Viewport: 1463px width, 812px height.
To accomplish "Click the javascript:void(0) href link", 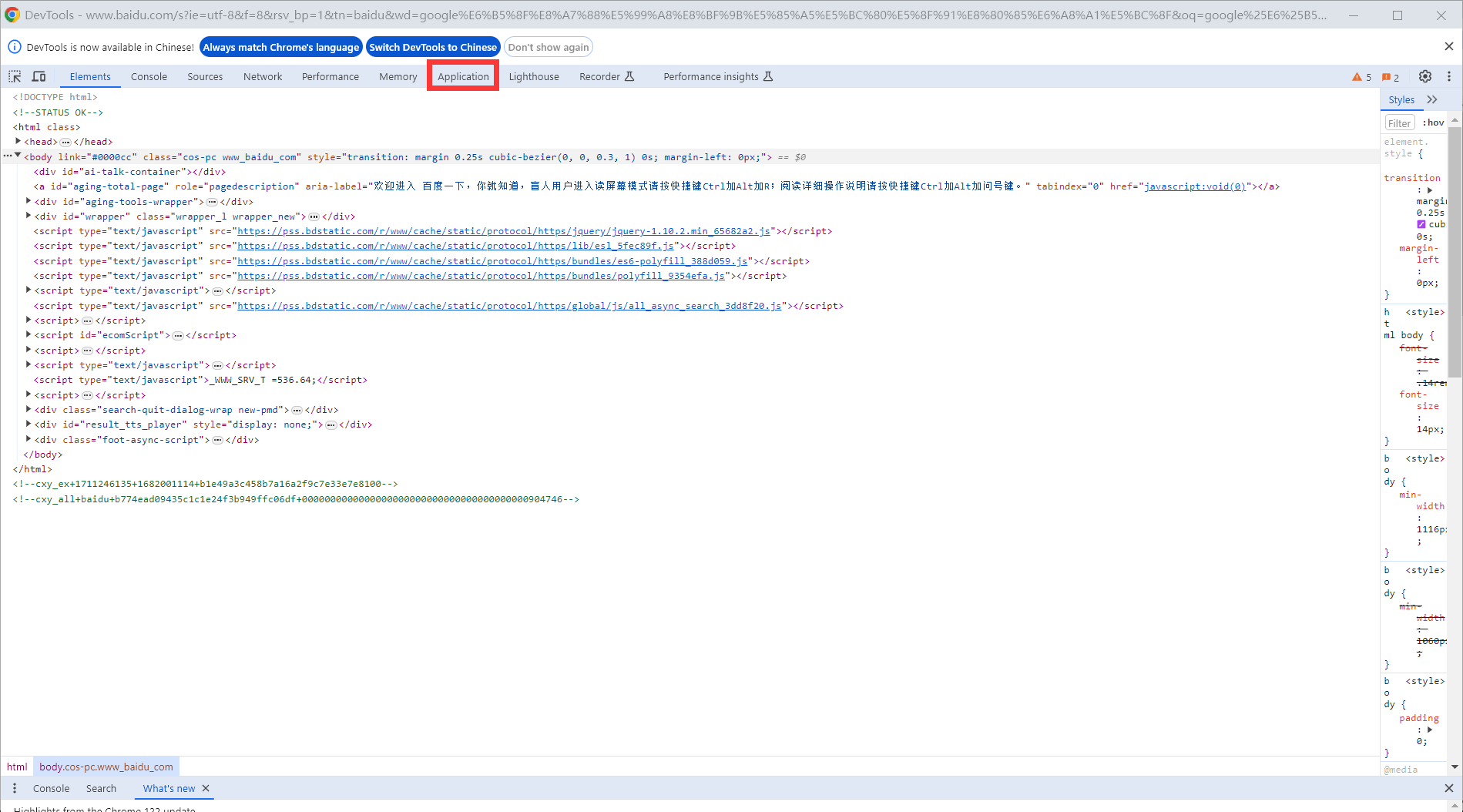I will (1195, 186).
